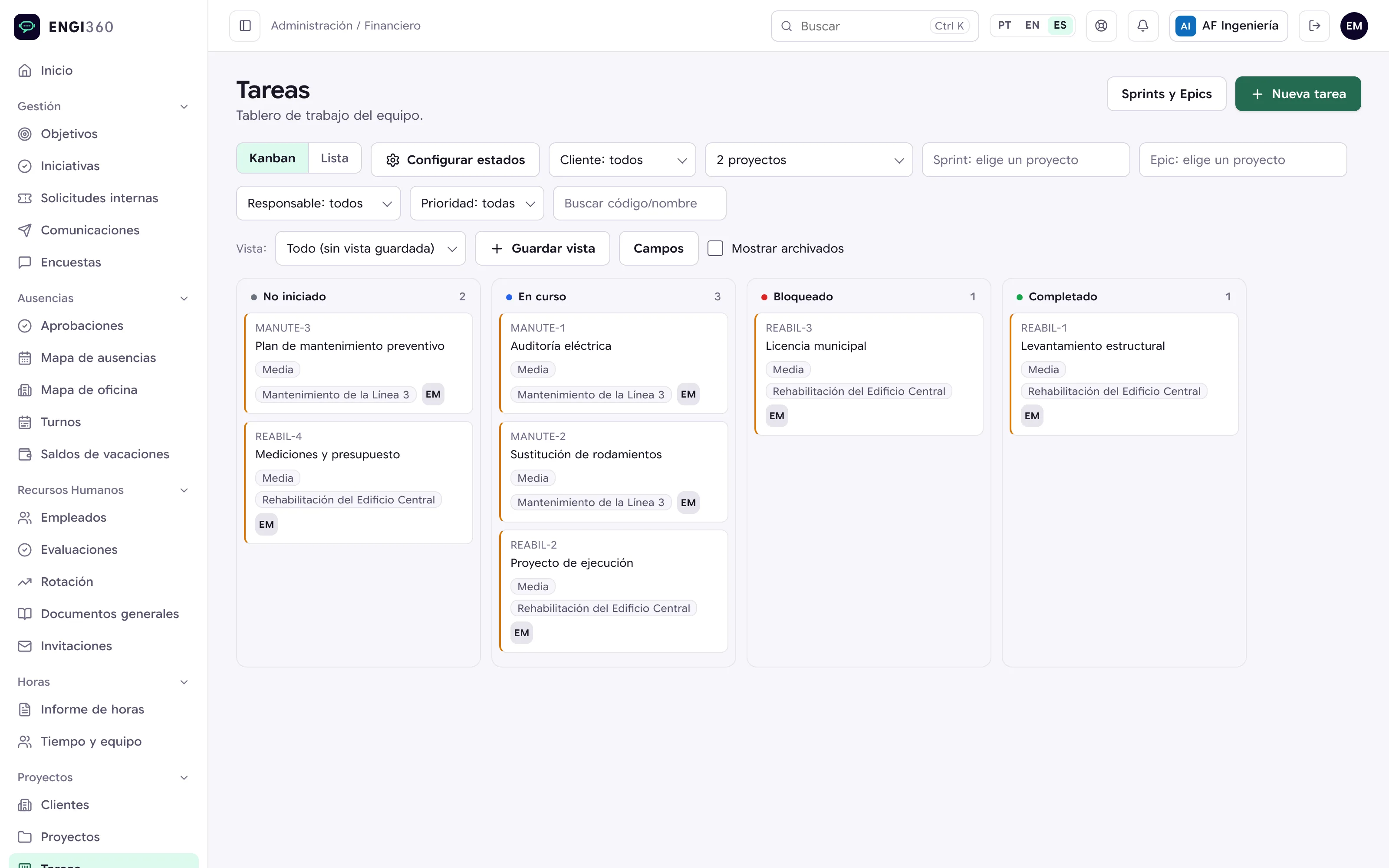Click the Turnos calendar icon
This screenshot has width=1389, height=868.
[x=25, y=422]
